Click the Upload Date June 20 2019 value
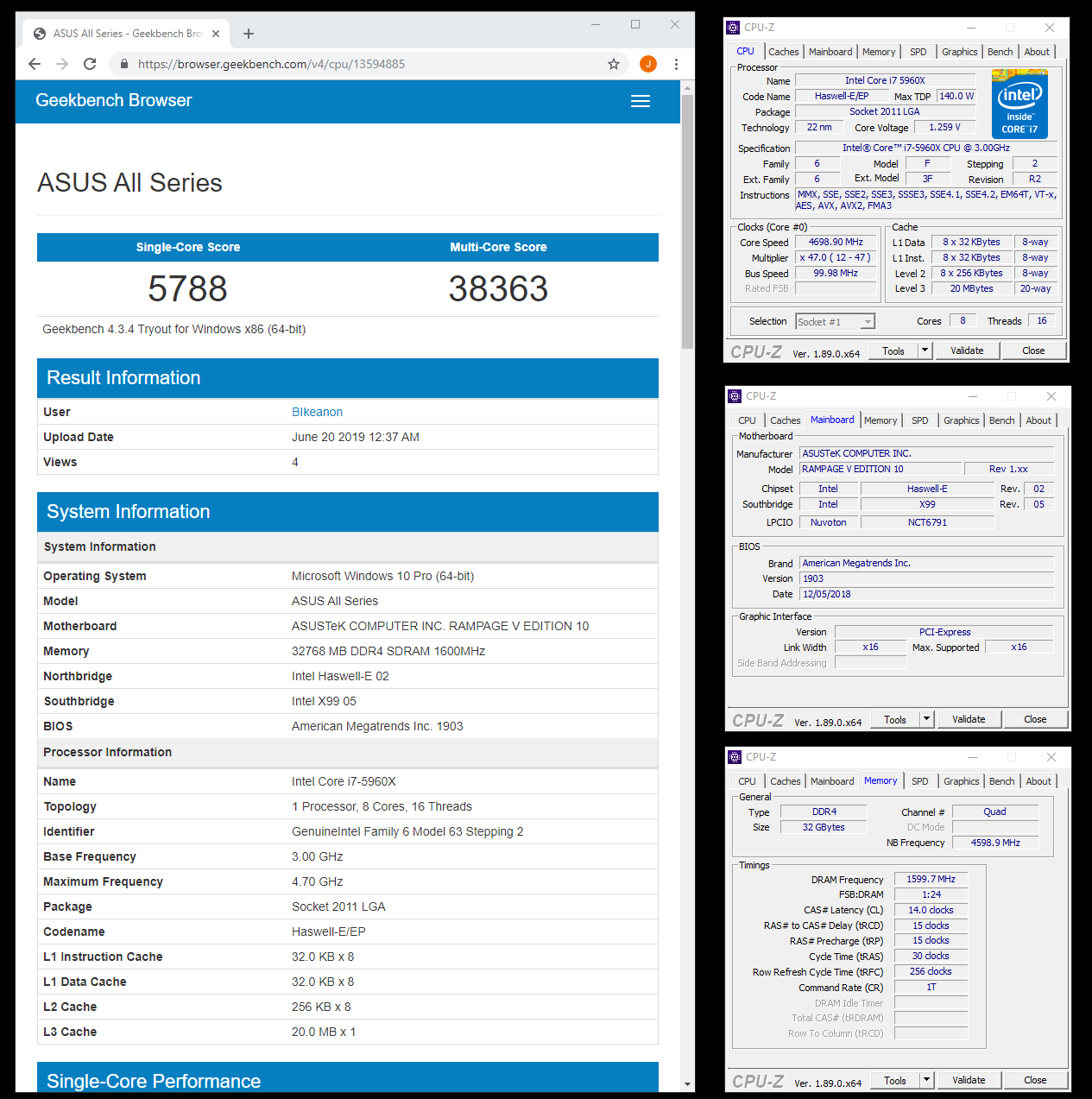This screenshot has height=1099, width=1092. coord(356,437)
